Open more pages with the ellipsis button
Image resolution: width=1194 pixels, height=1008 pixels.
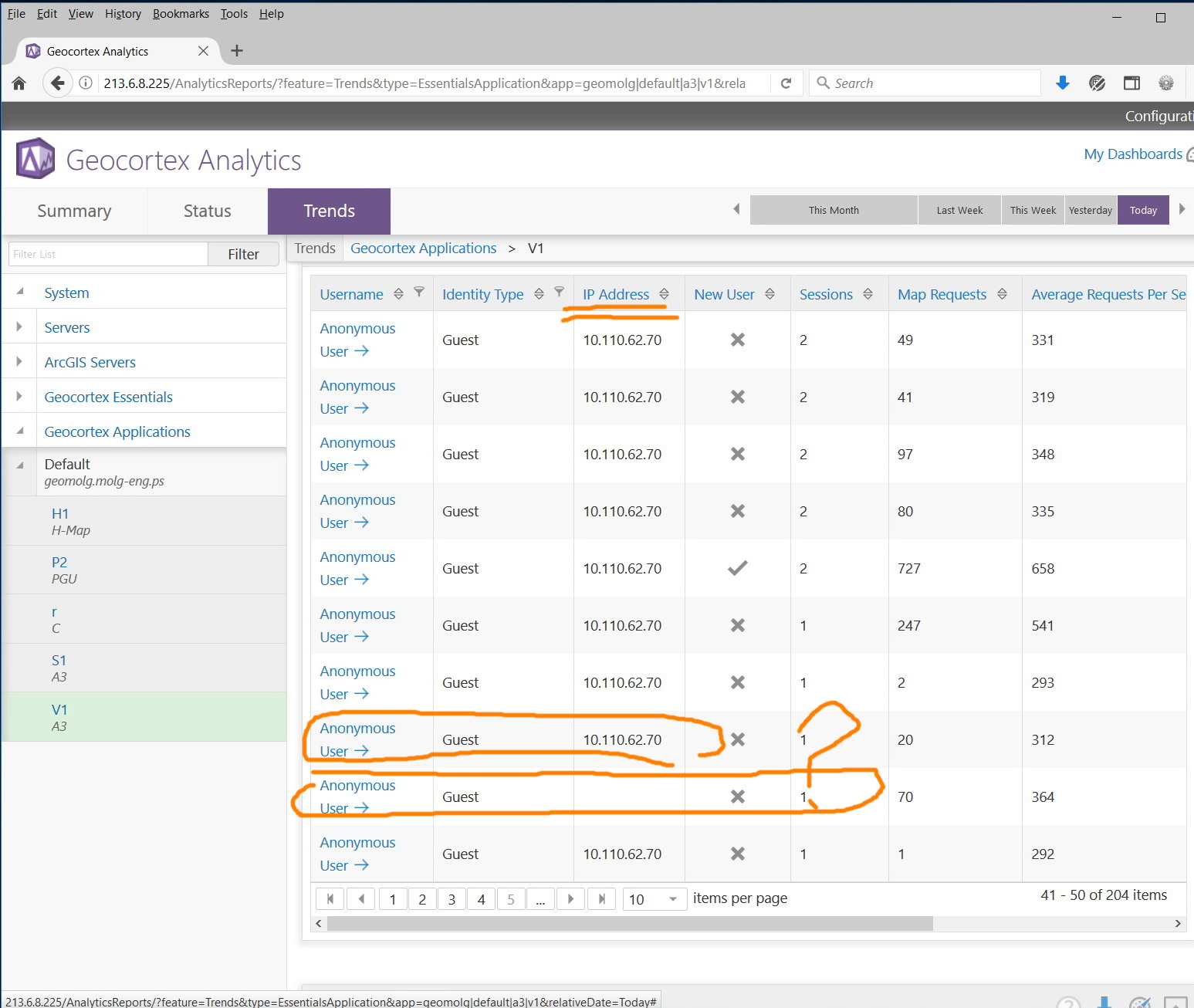pyautogui.click(x=540, y=898)
